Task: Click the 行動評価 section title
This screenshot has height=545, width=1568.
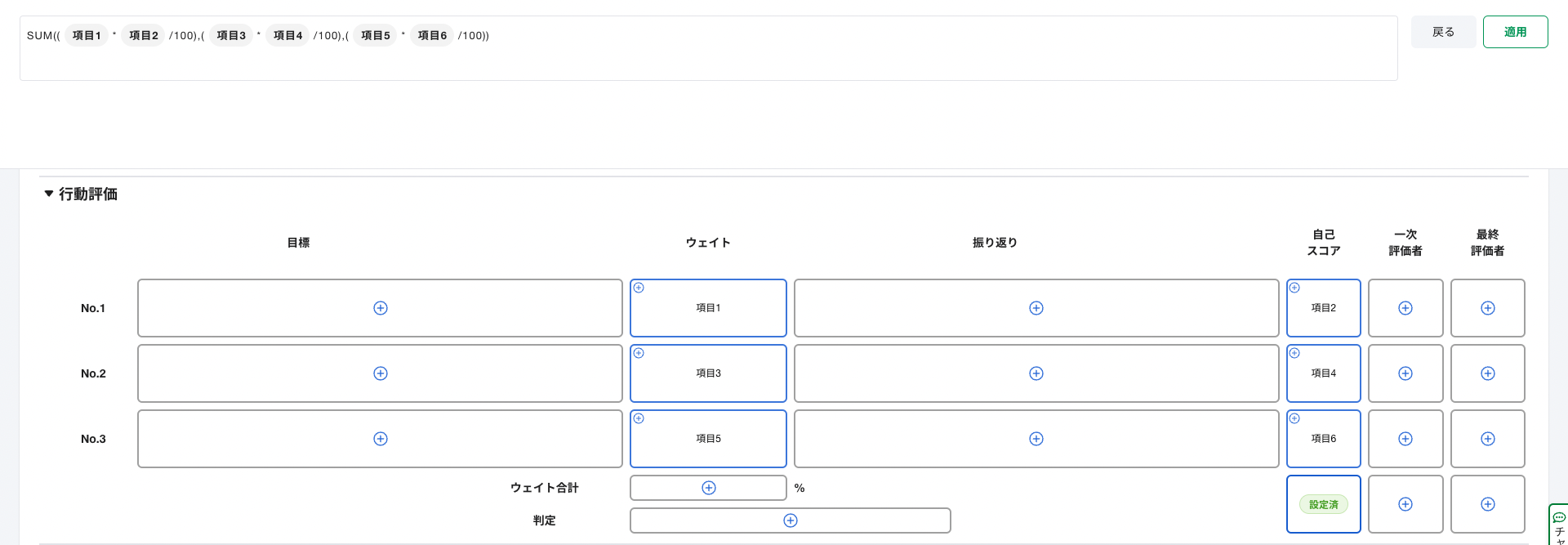Action: 88,194
